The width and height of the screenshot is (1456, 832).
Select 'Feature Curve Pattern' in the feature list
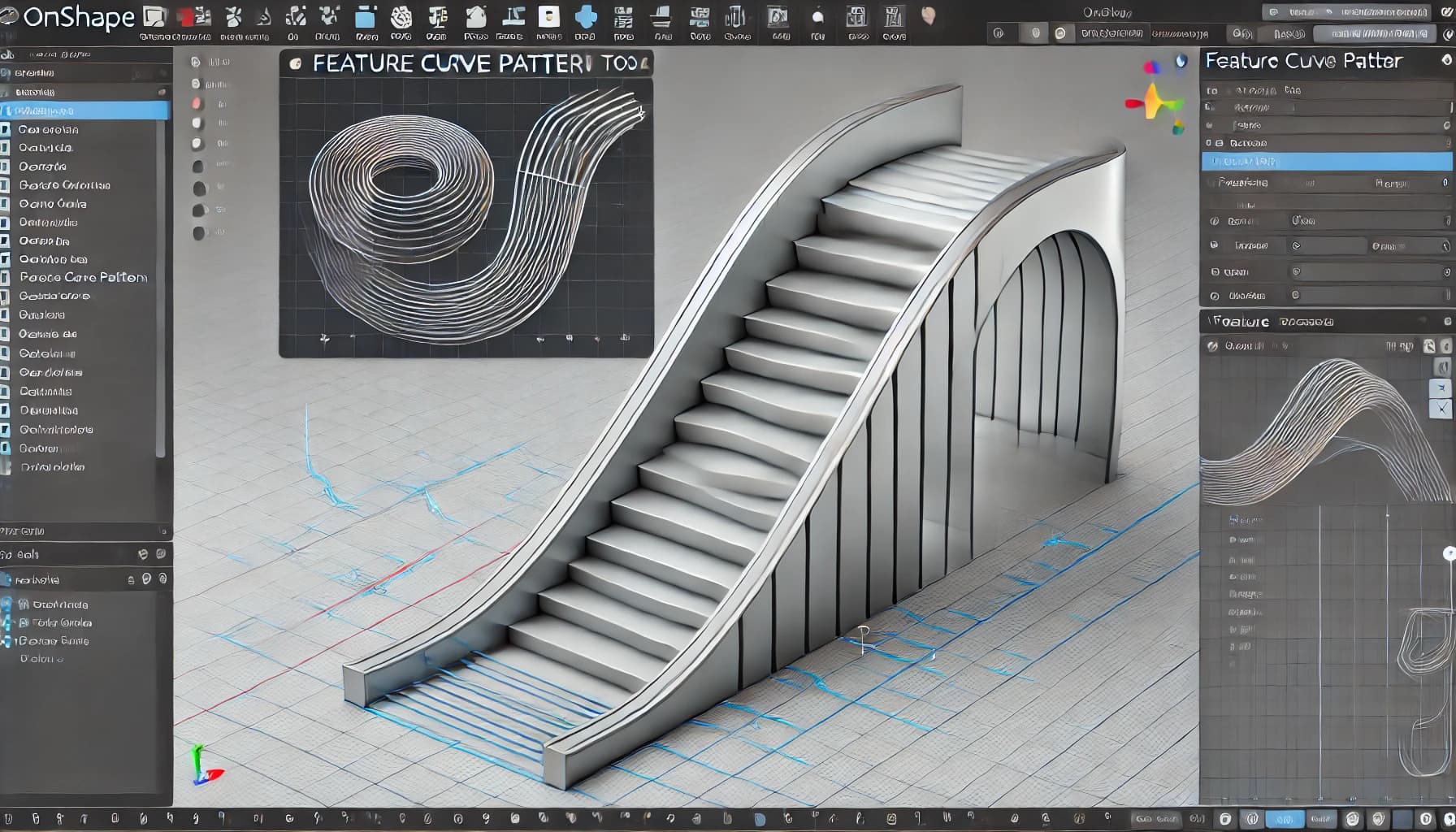83,278
